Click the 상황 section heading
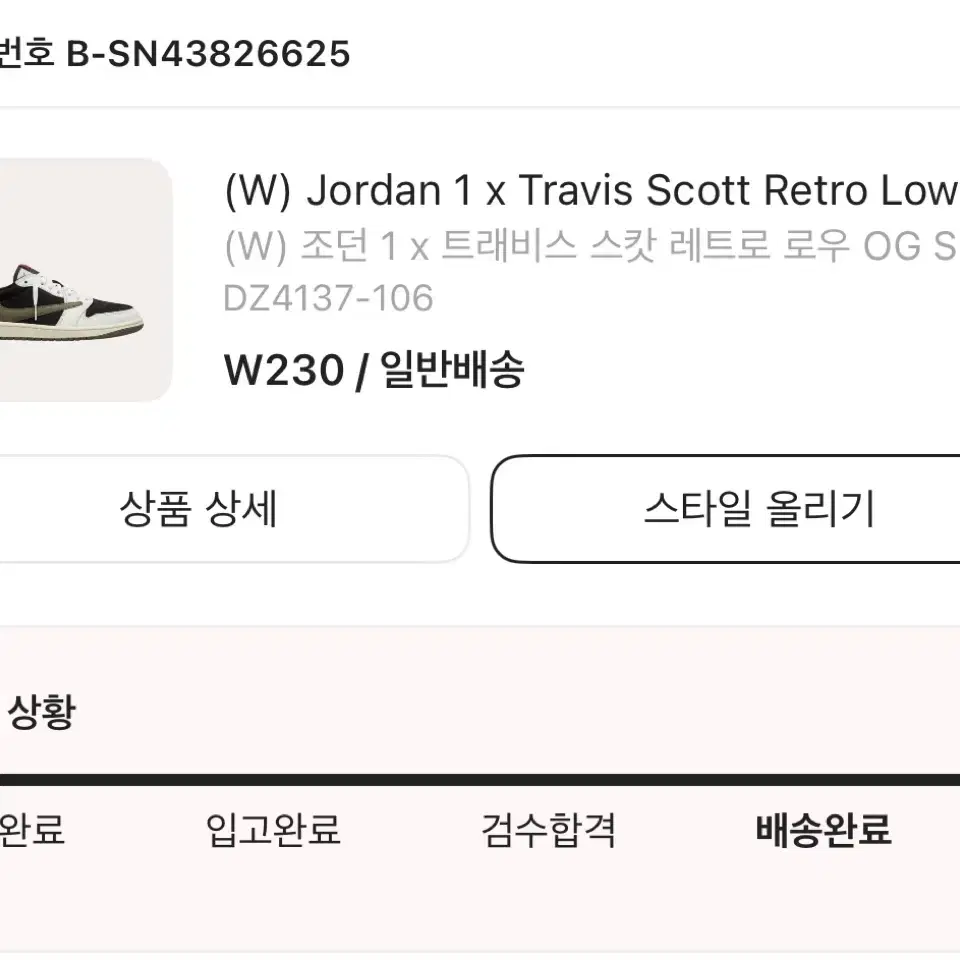 click(42, 711)
